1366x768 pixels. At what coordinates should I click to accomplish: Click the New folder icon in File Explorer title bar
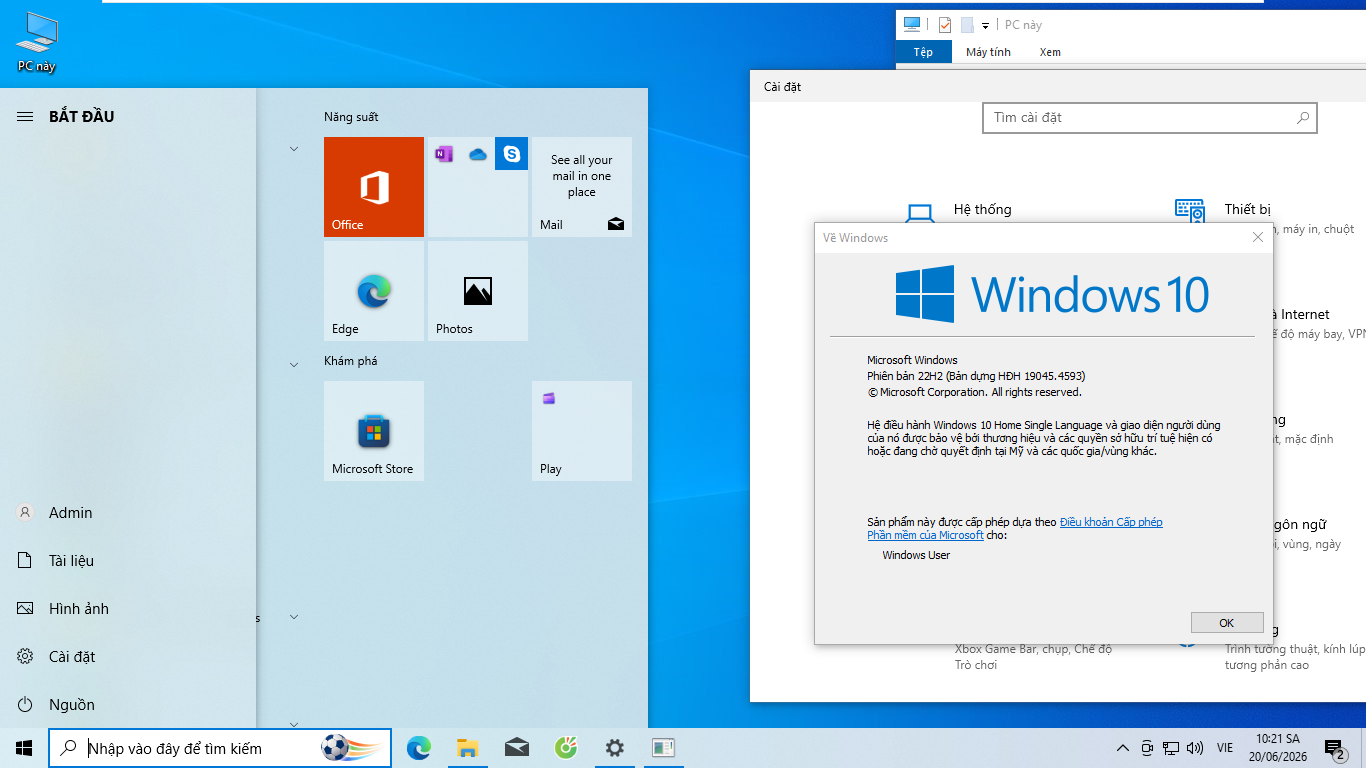click(967, 25)
